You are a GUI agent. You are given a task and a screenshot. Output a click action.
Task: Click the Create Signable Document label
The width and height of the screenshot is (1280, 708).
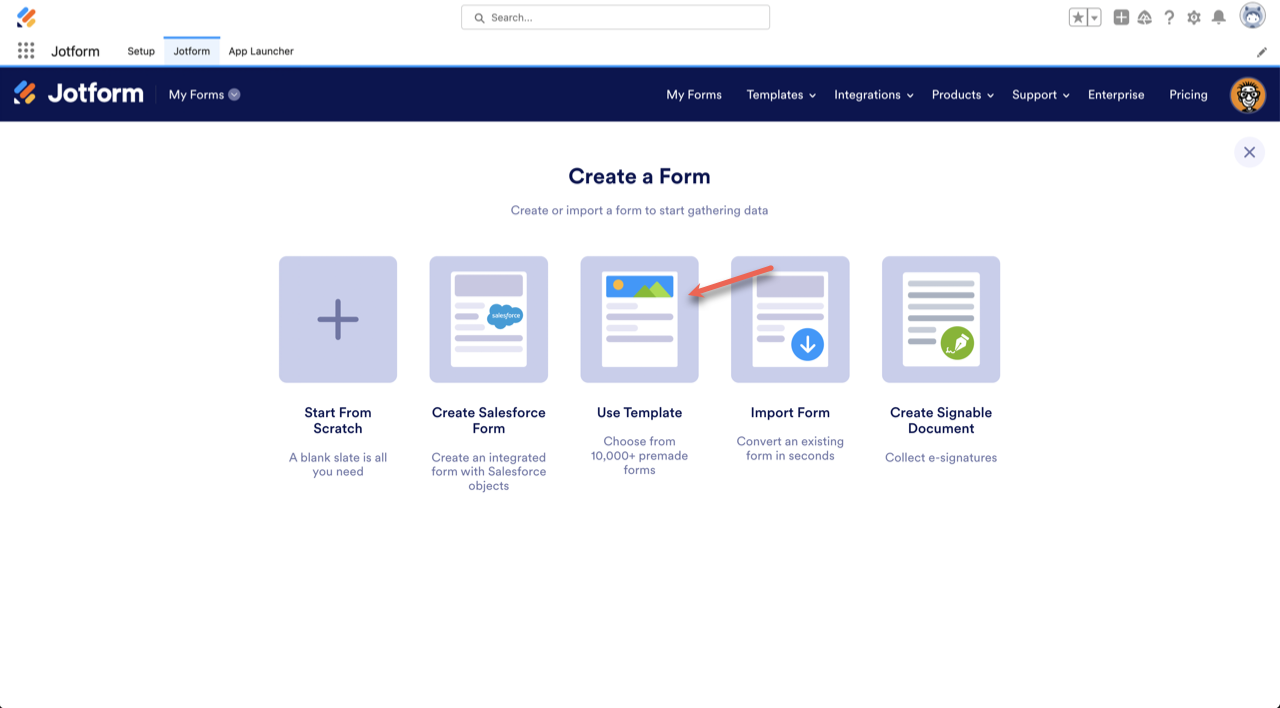click(941, 420)
